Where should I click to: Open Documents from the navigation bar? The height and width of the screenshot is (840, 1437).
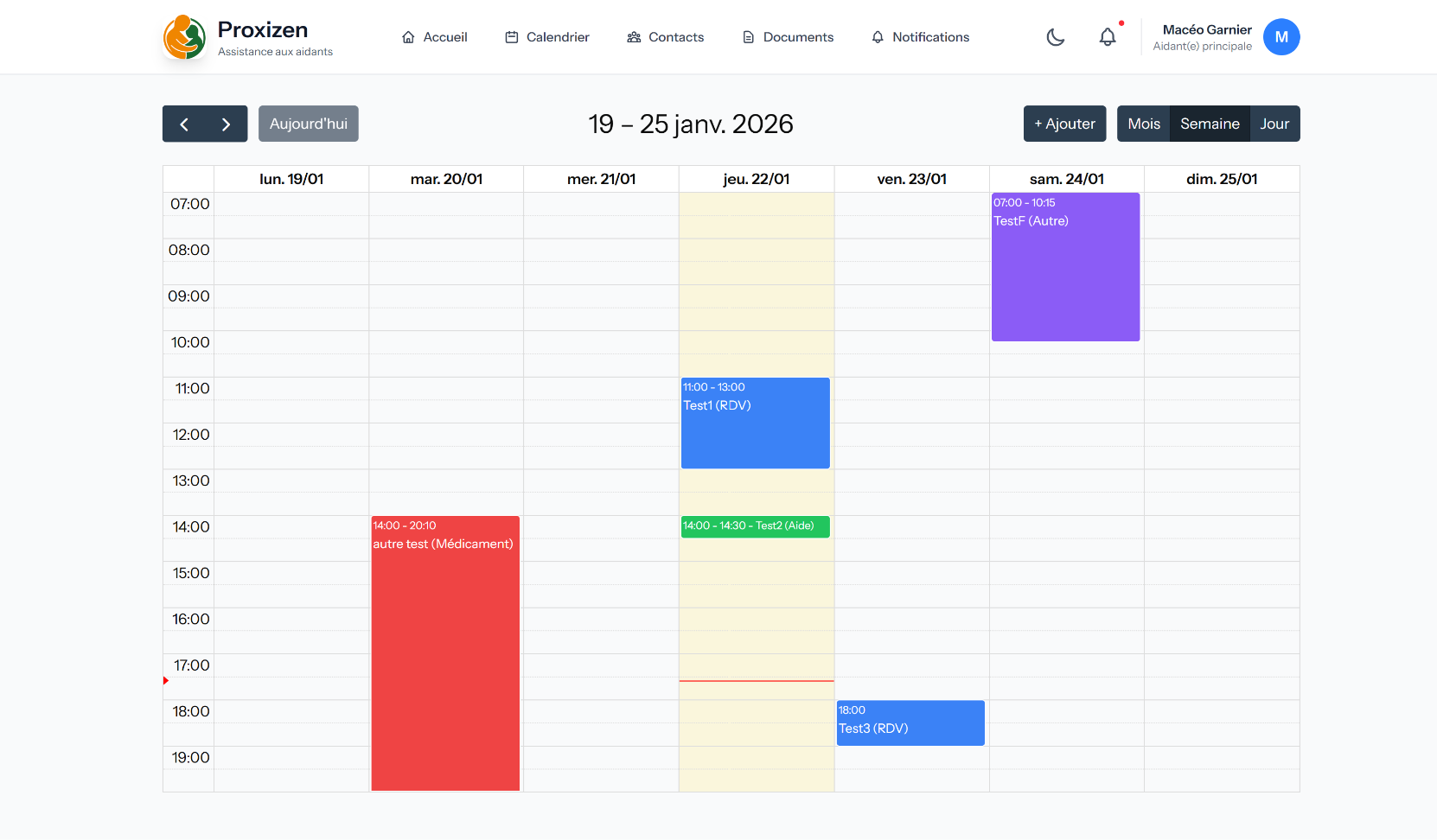[x=788, y=37]
